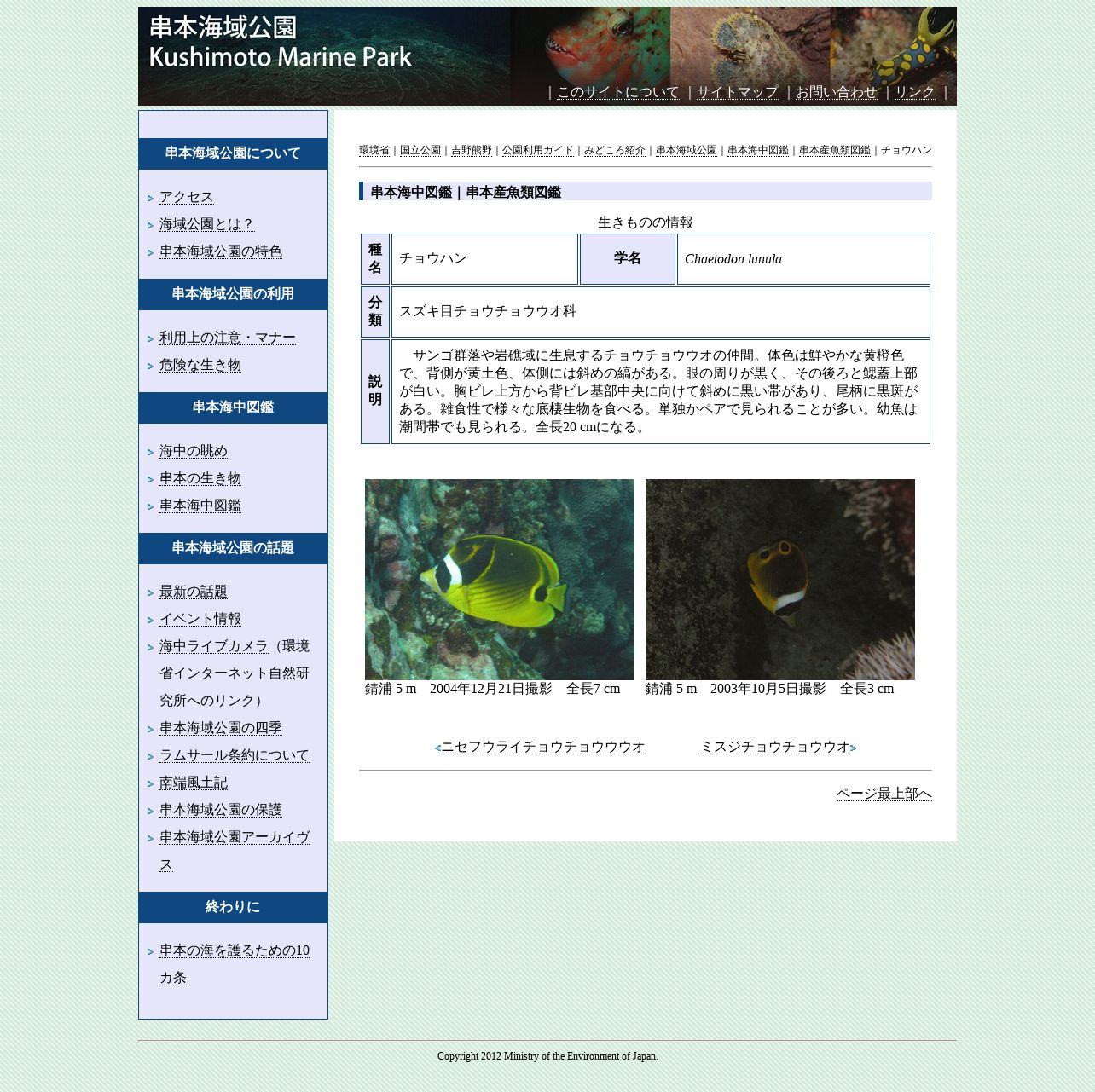Open 吉野熊野 breadcrumb link
The image size is (1095, 1092).
click(472, 150)
